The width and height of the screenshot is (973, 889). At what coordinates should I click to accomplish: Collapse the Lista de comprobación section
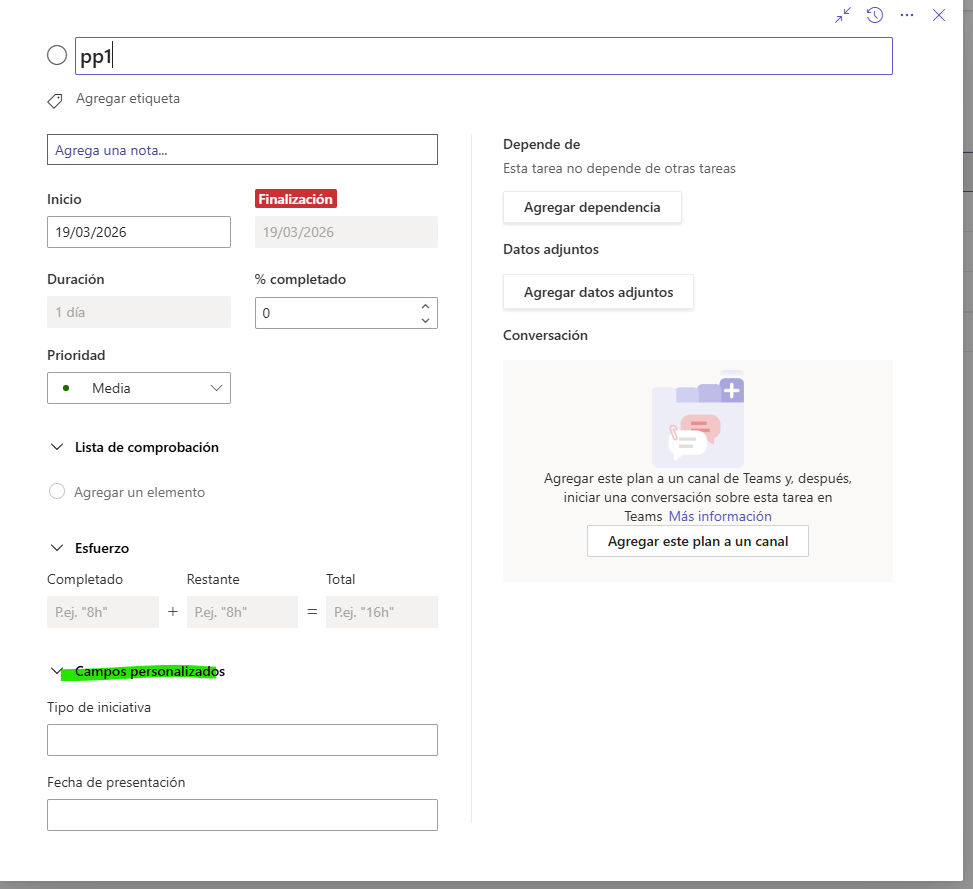[57, 447]
